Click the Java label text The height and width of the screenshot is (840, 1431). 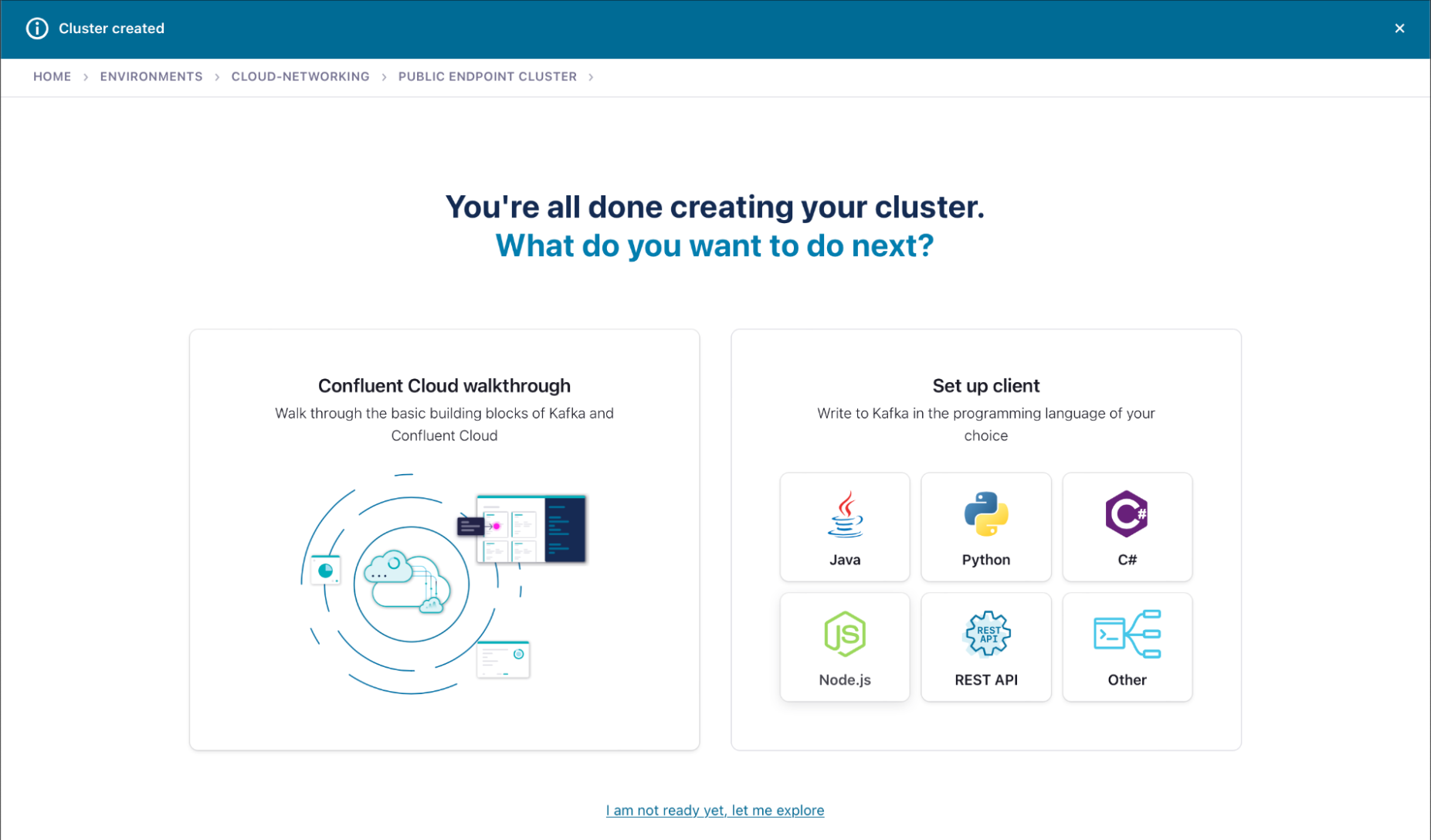(845, 560)
